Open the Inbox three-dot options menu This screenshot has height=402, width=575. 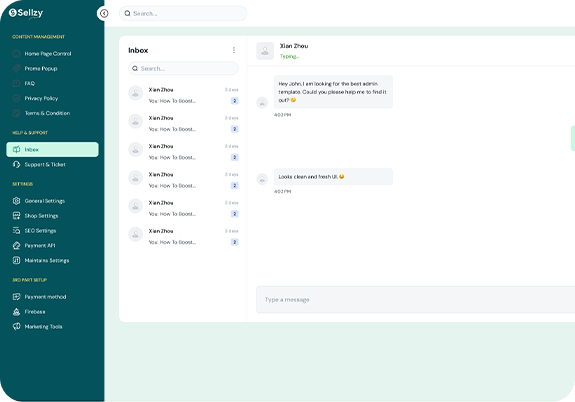(234, 50)
